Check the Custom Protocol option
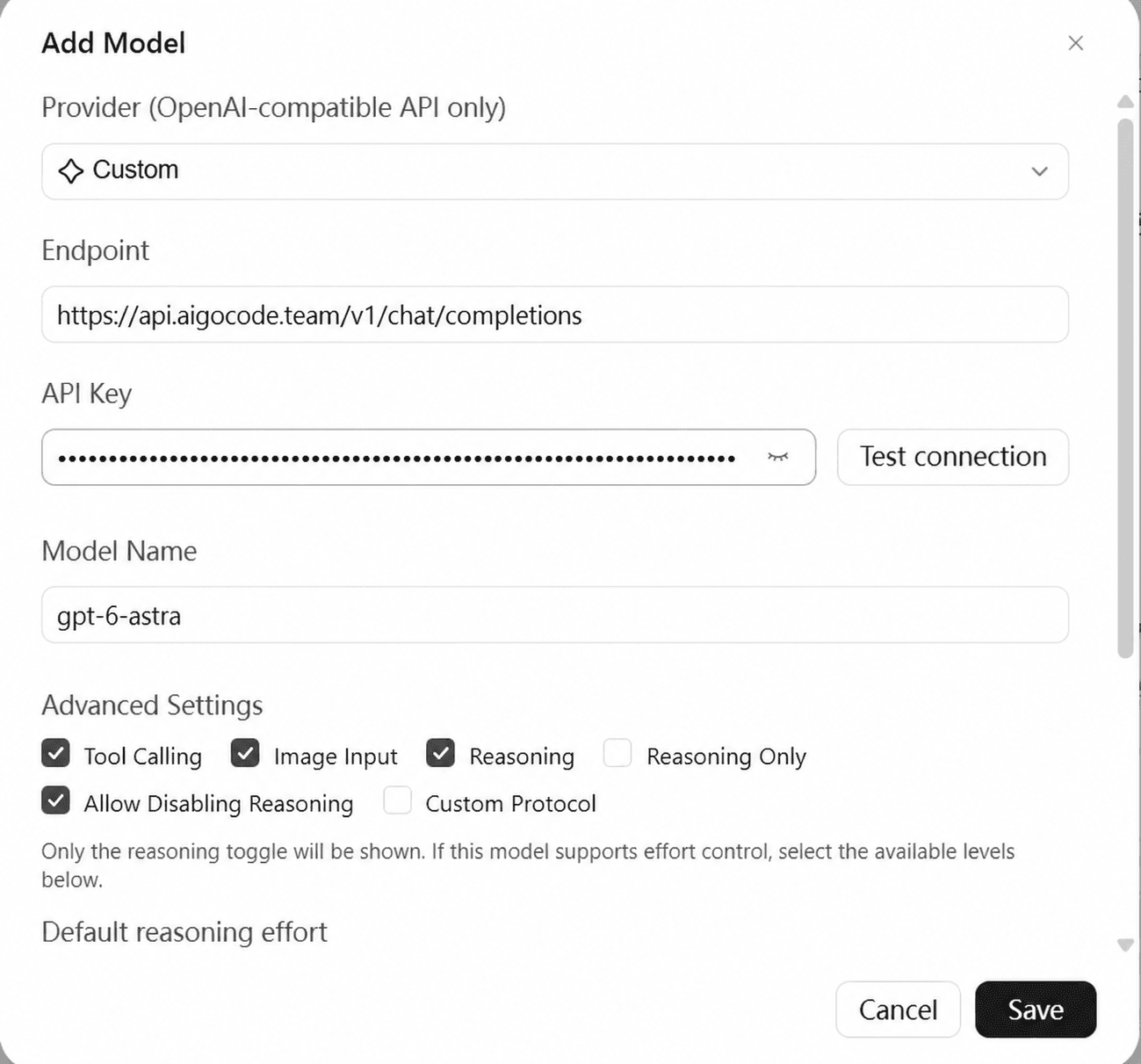The width and height of the screenshot is (1141, 1064). click(x=397, y=800)
